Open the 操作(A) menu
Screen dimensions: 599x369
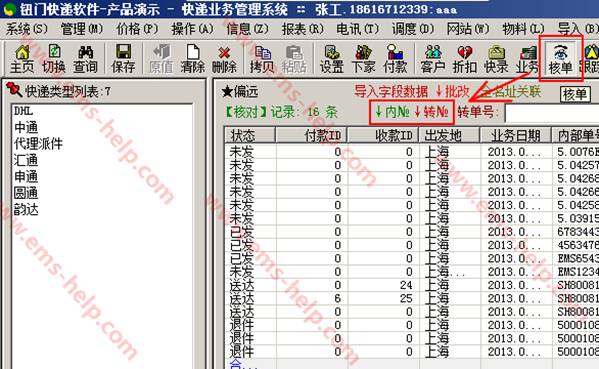coord(192,29)
